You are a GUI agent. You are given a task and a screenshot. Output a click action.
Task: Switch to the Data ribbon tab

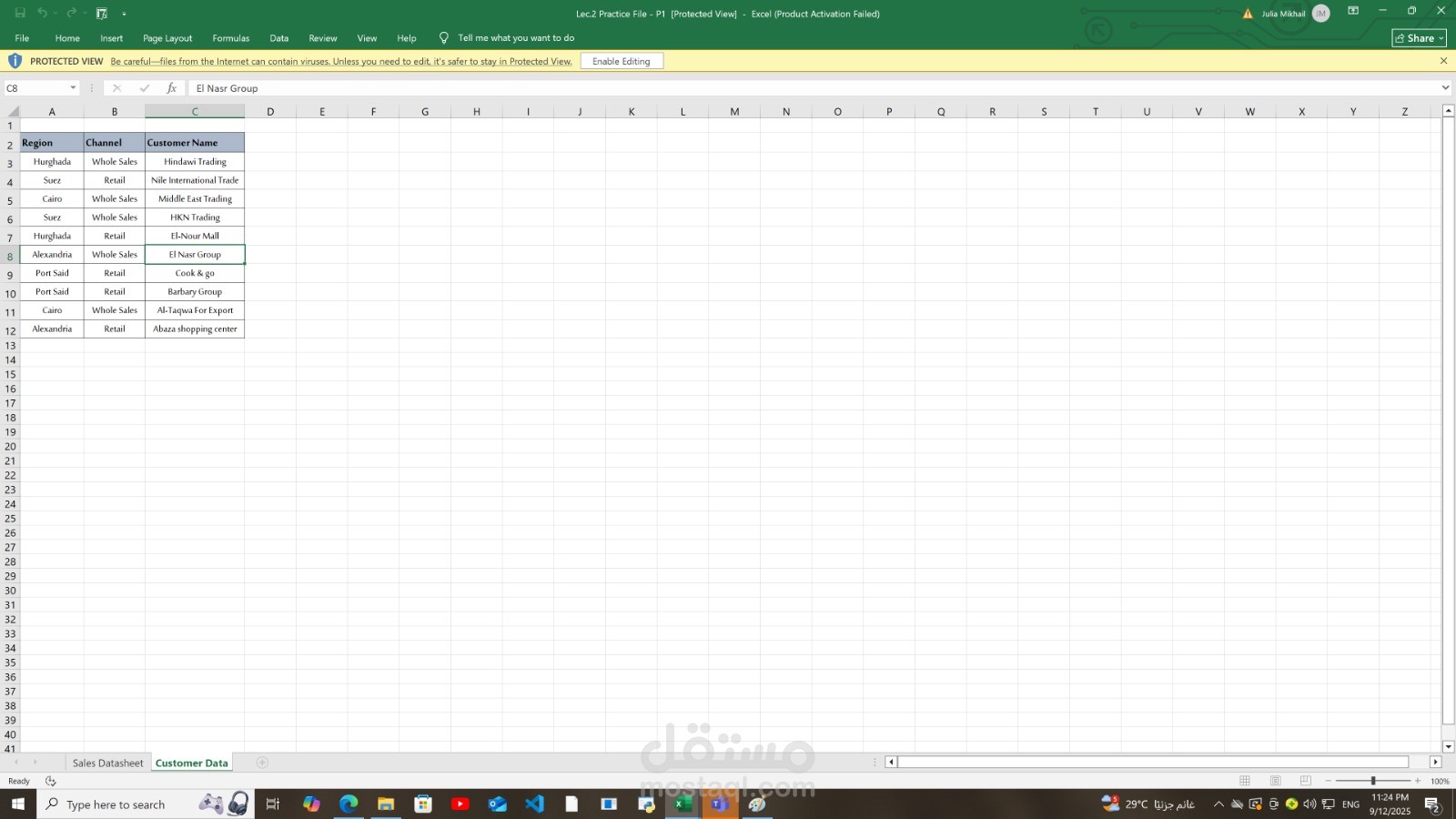pyautogui.click(x=279, y=38)
